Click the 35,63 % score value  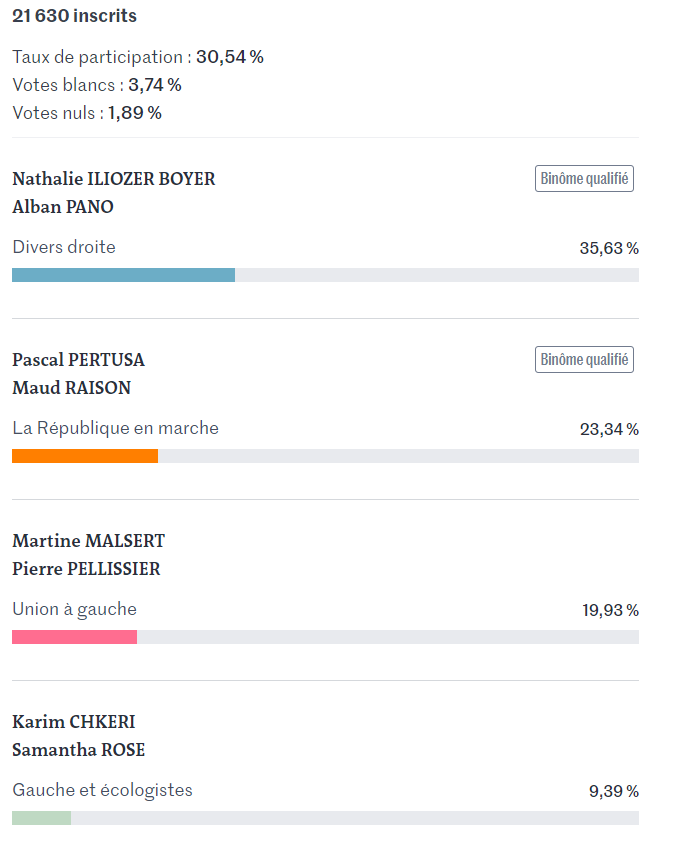(x=609, y=249)
